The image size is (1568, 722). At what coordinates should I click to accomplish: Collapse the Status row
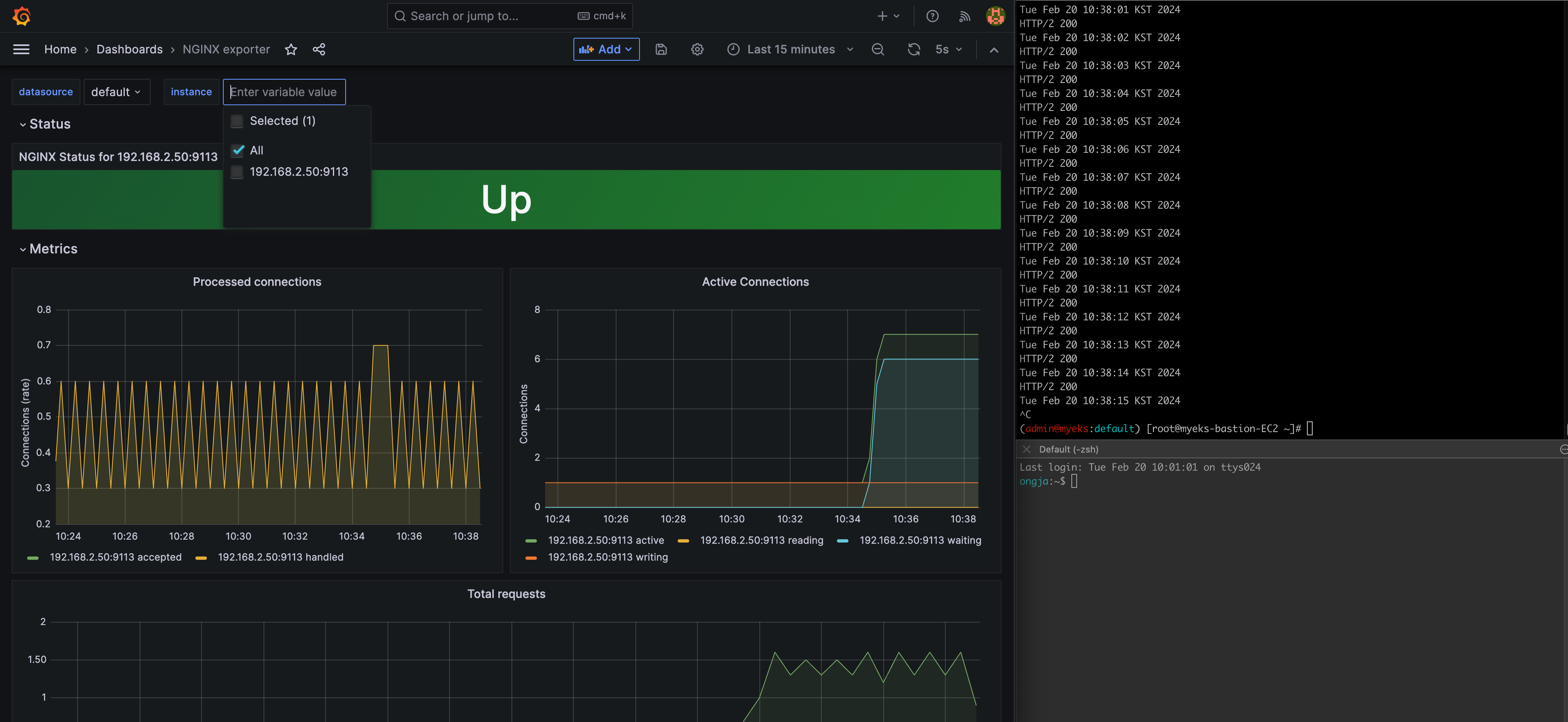[45, 124]
